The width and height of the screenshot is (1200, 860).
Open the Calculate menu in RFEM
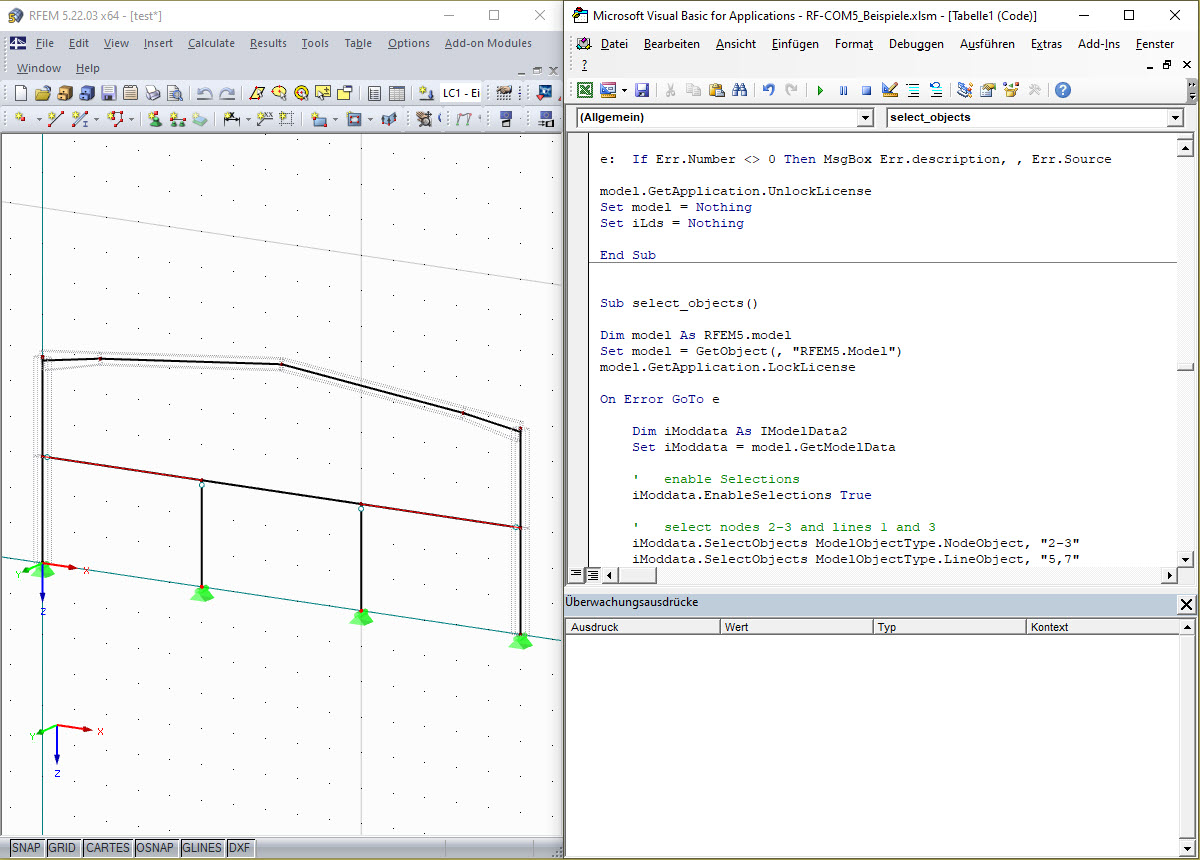(211, 43)
